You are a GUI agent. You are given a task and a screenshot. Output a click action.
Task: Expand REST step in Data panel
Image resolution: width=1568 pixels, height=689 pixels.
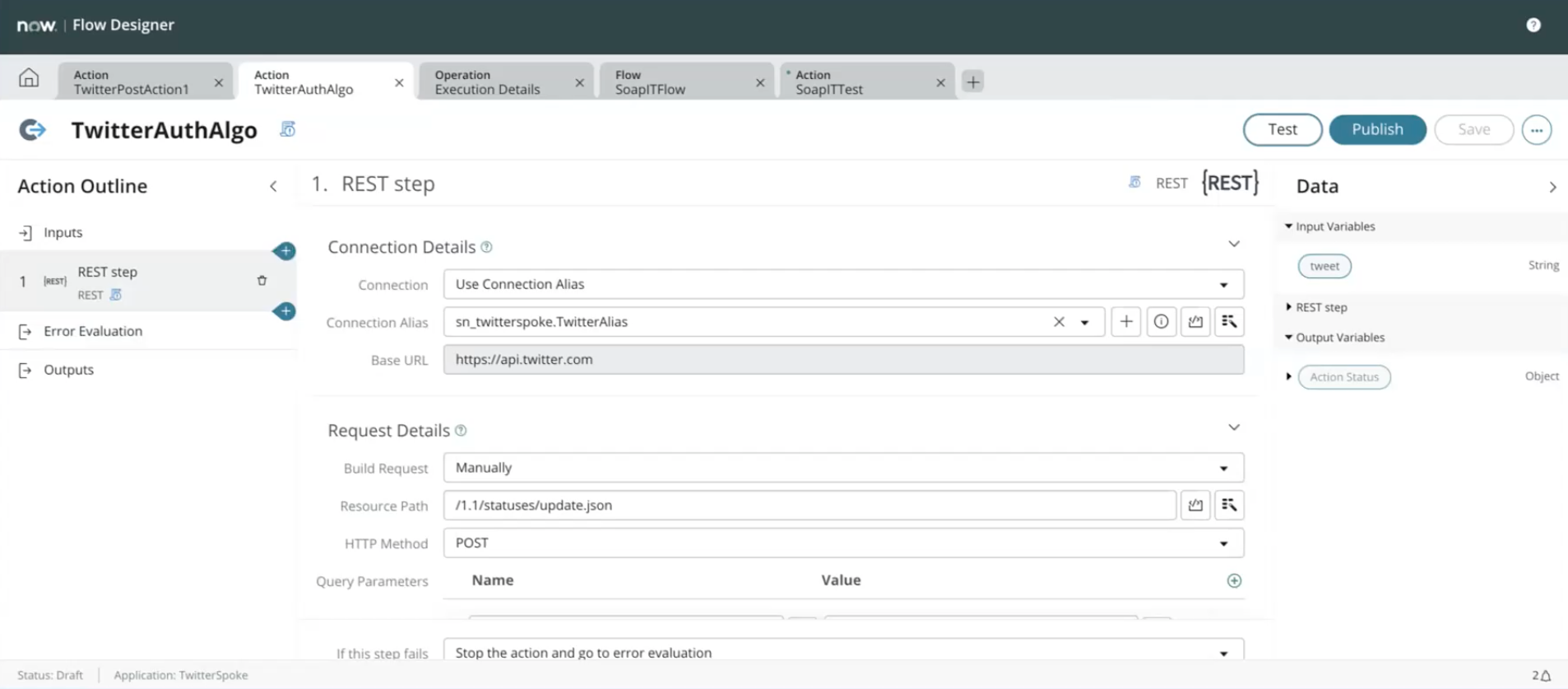point(1288,307)
